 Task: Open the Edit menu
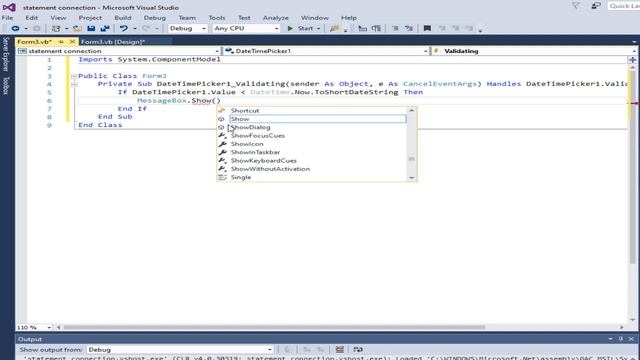(x=31, y=18)
